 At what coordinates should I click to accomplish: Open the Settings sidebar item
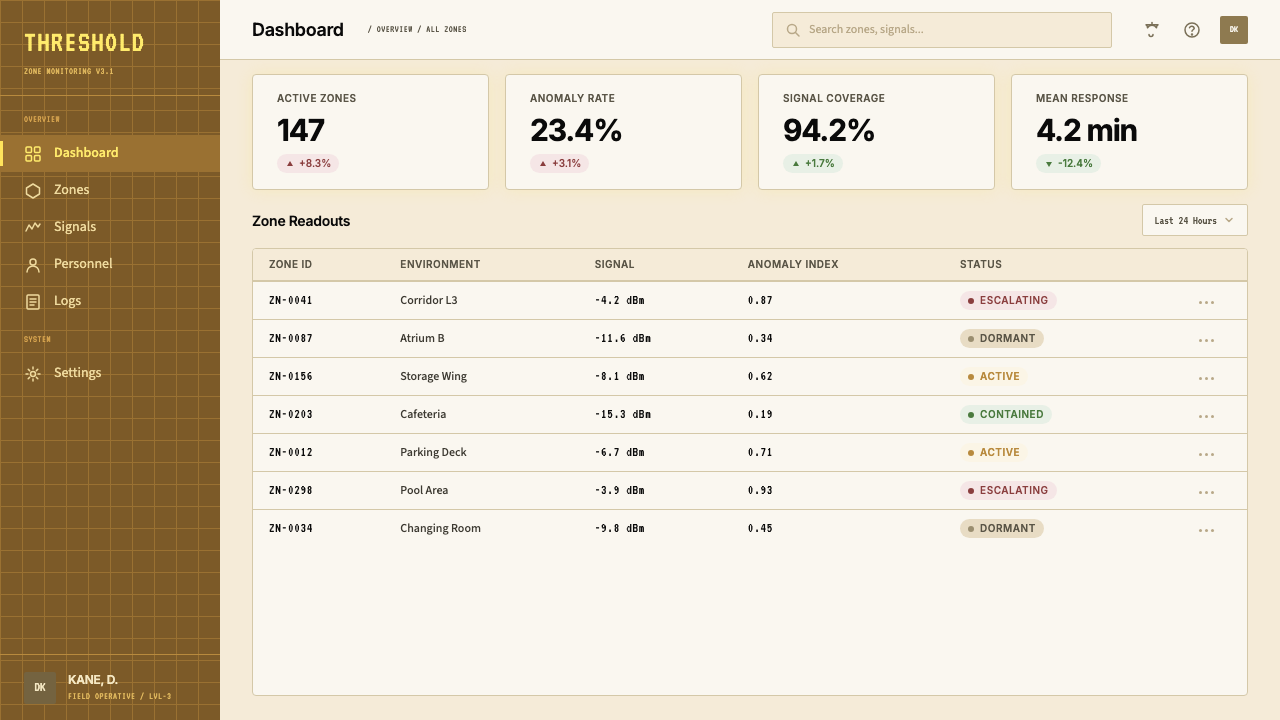click(x=110, y=373)
